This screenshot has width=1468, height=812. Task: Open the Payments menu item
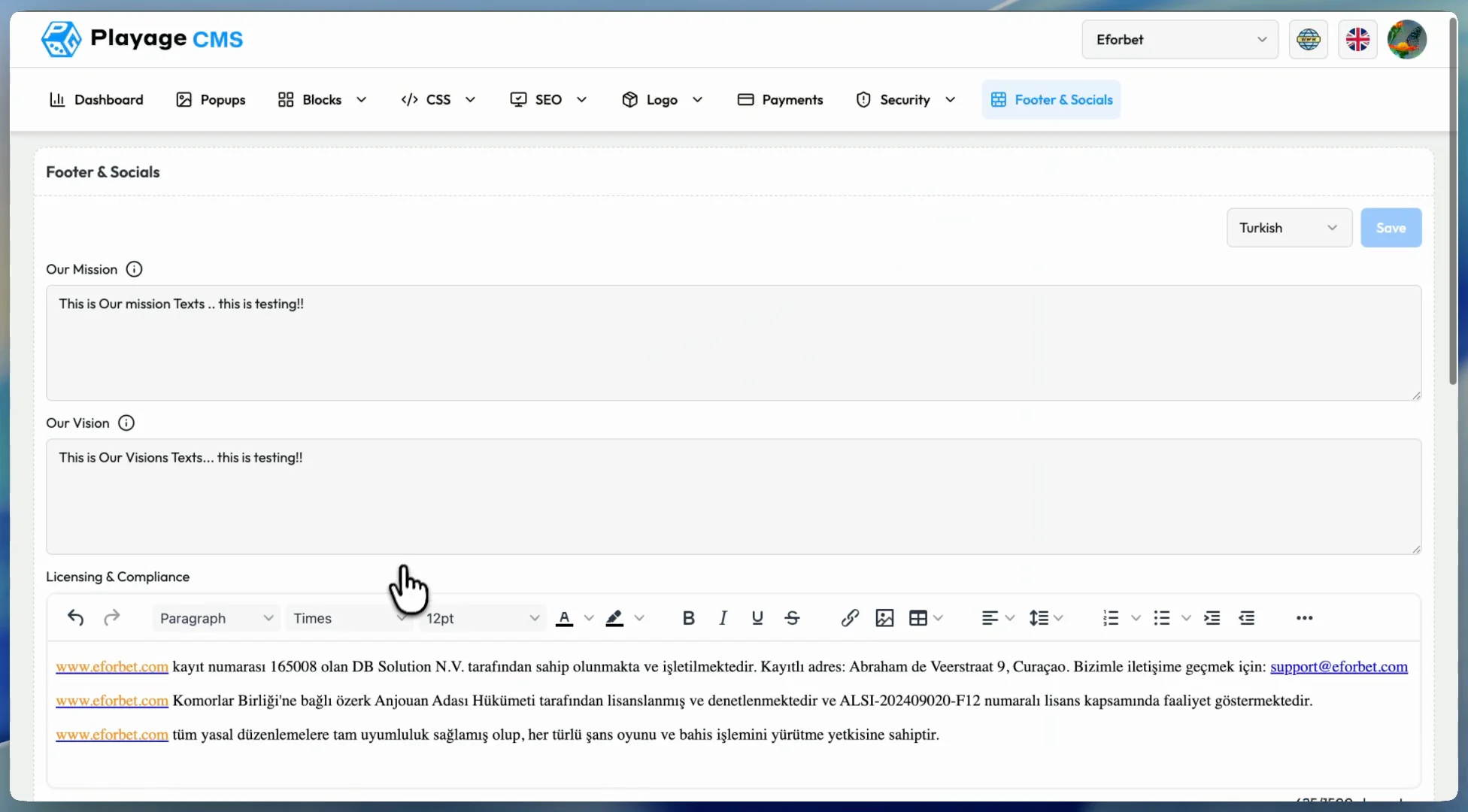780,100
